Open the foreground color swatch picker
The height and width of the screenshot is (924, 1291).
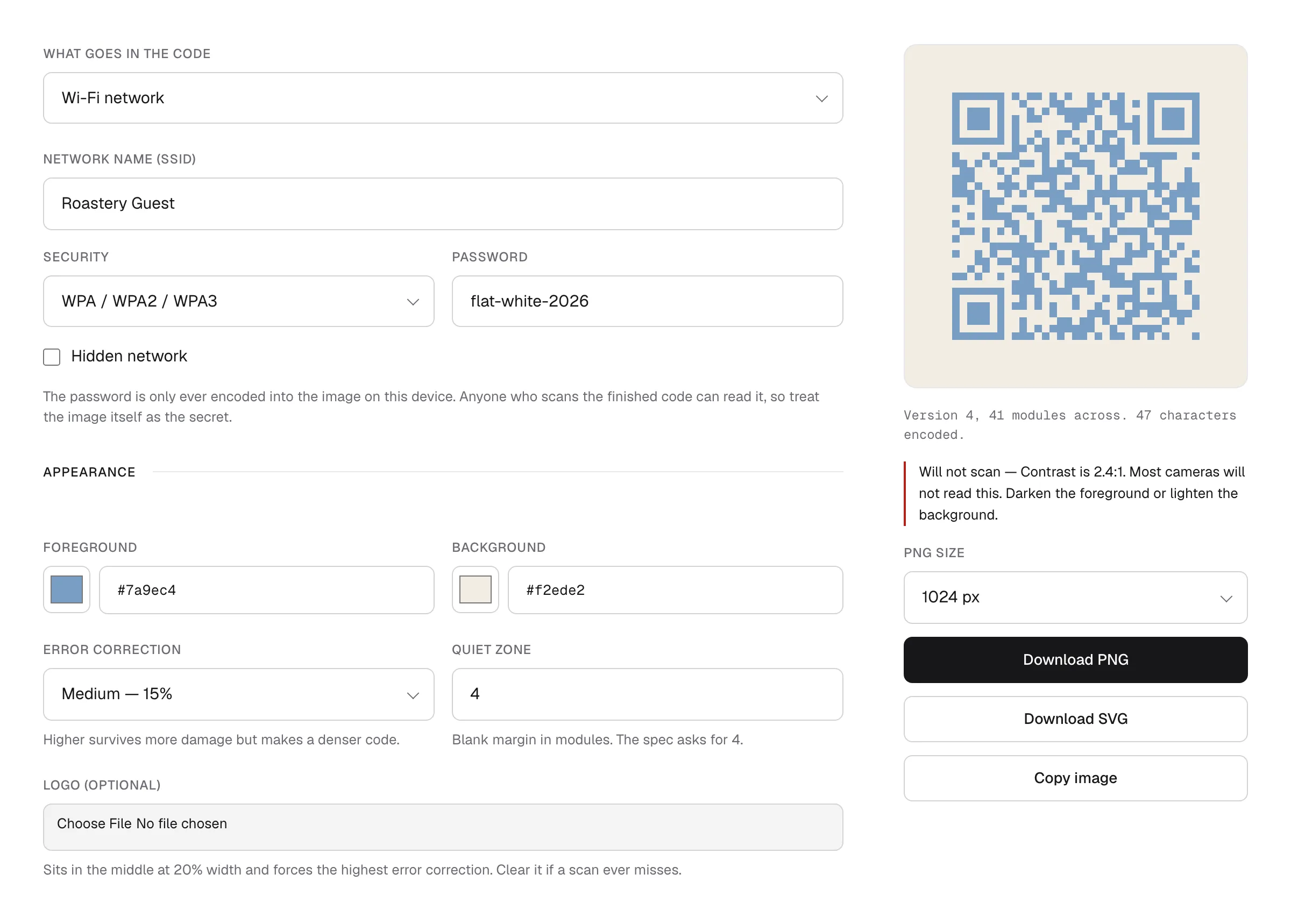tap(67, 590)
